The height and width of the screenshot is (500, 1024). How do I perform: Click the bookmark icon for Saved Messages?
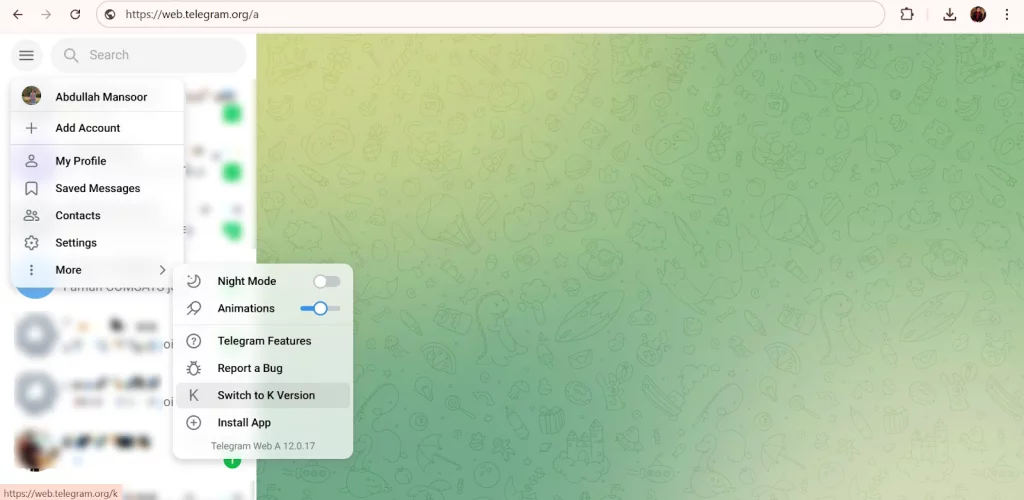tap(31, 189)
